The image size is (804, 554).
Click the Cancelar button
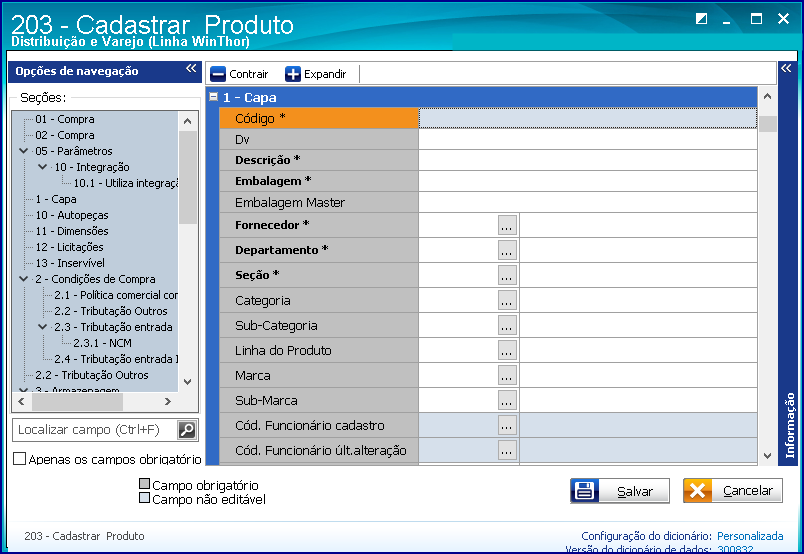pos(733,491)
